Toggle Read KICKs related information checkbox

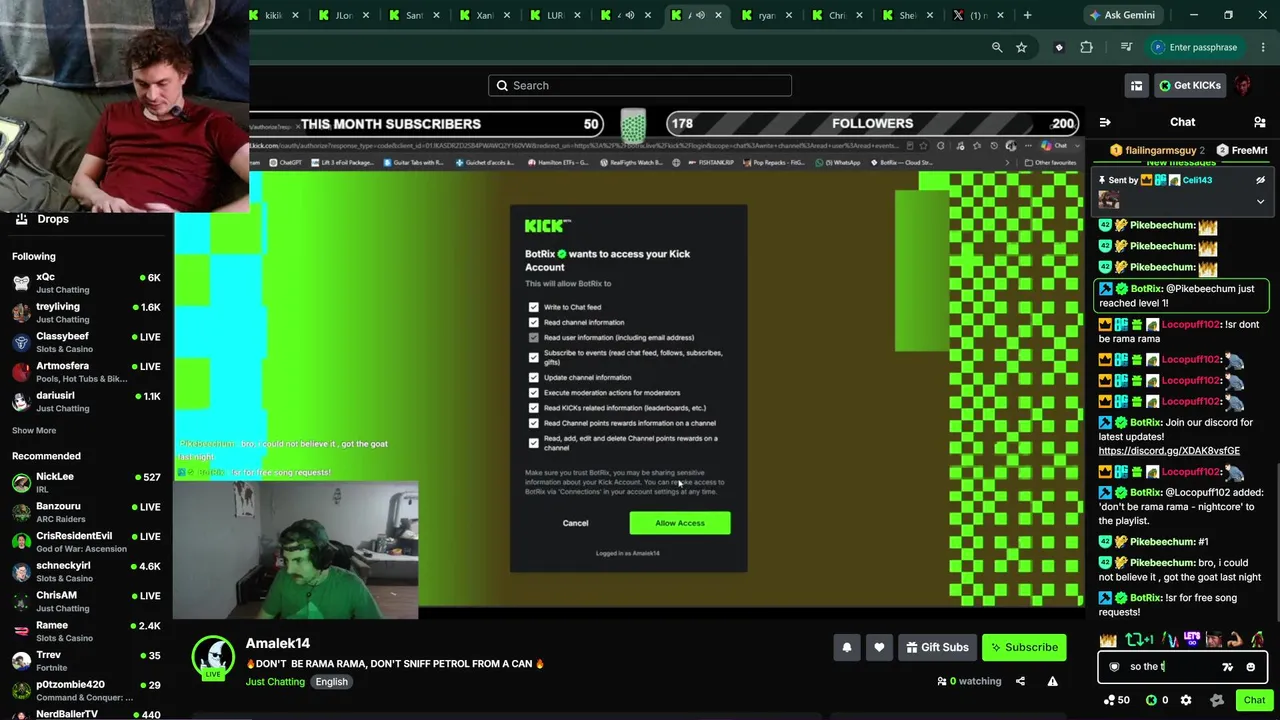(x=534, y=407)
